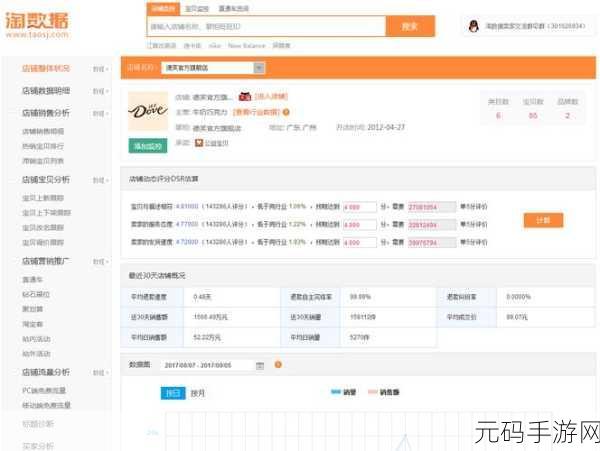
Task: Collapse the 店铺流量分析 sidebar section
Action: pyautogui.click(x=101, y=373)
